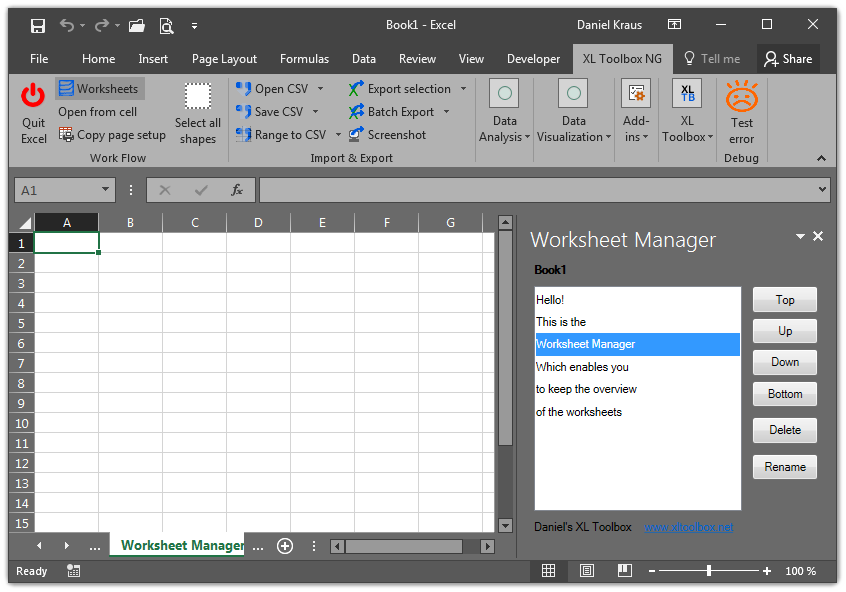
Task: Click the Test error sad face icon
Action: point(742,97)
